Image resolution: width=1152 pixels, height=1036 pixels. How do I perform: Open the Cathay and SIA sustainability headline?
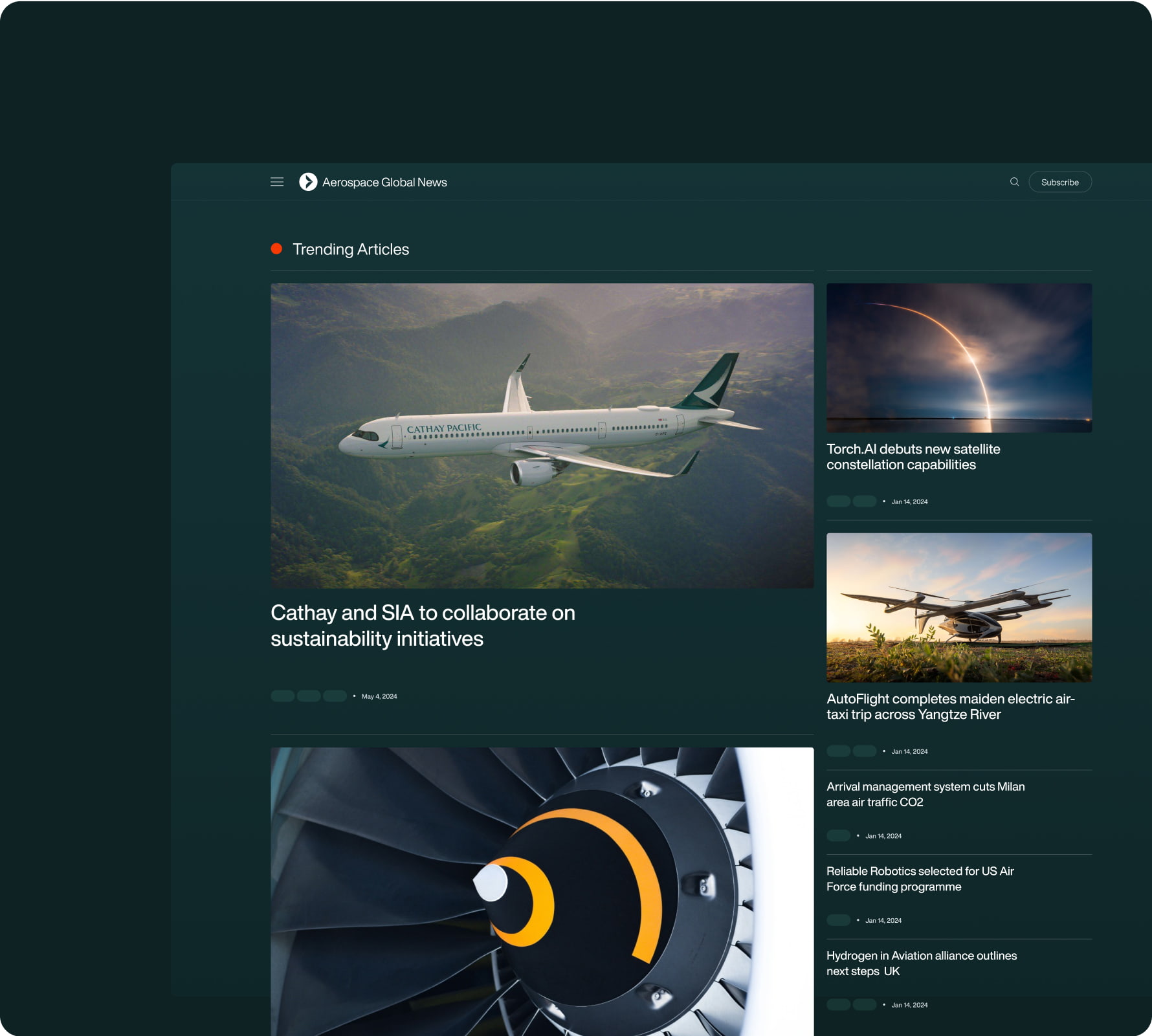coord(423,625)
